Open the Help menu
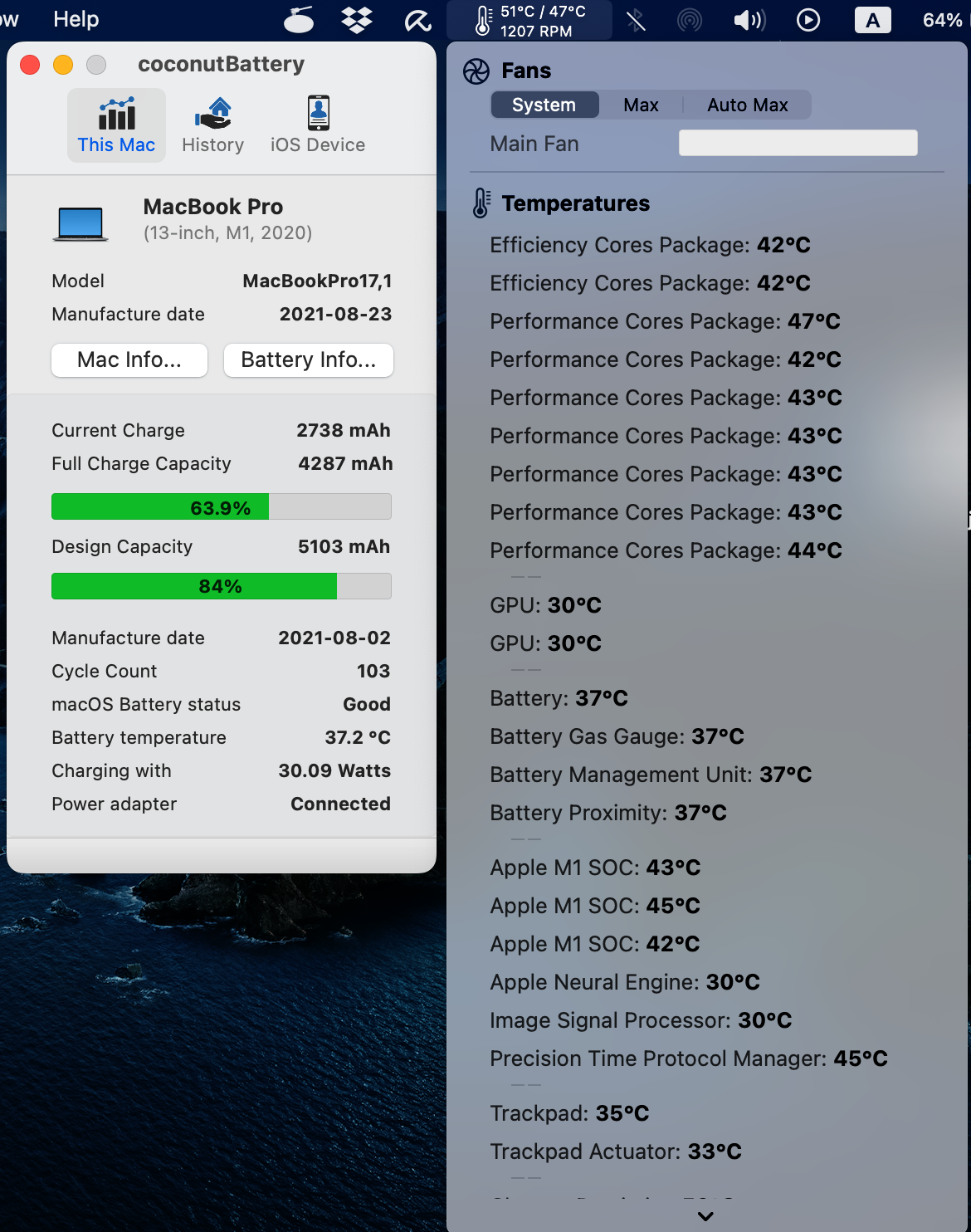This screenshot has width=971, height=1232. pos(76,19)
